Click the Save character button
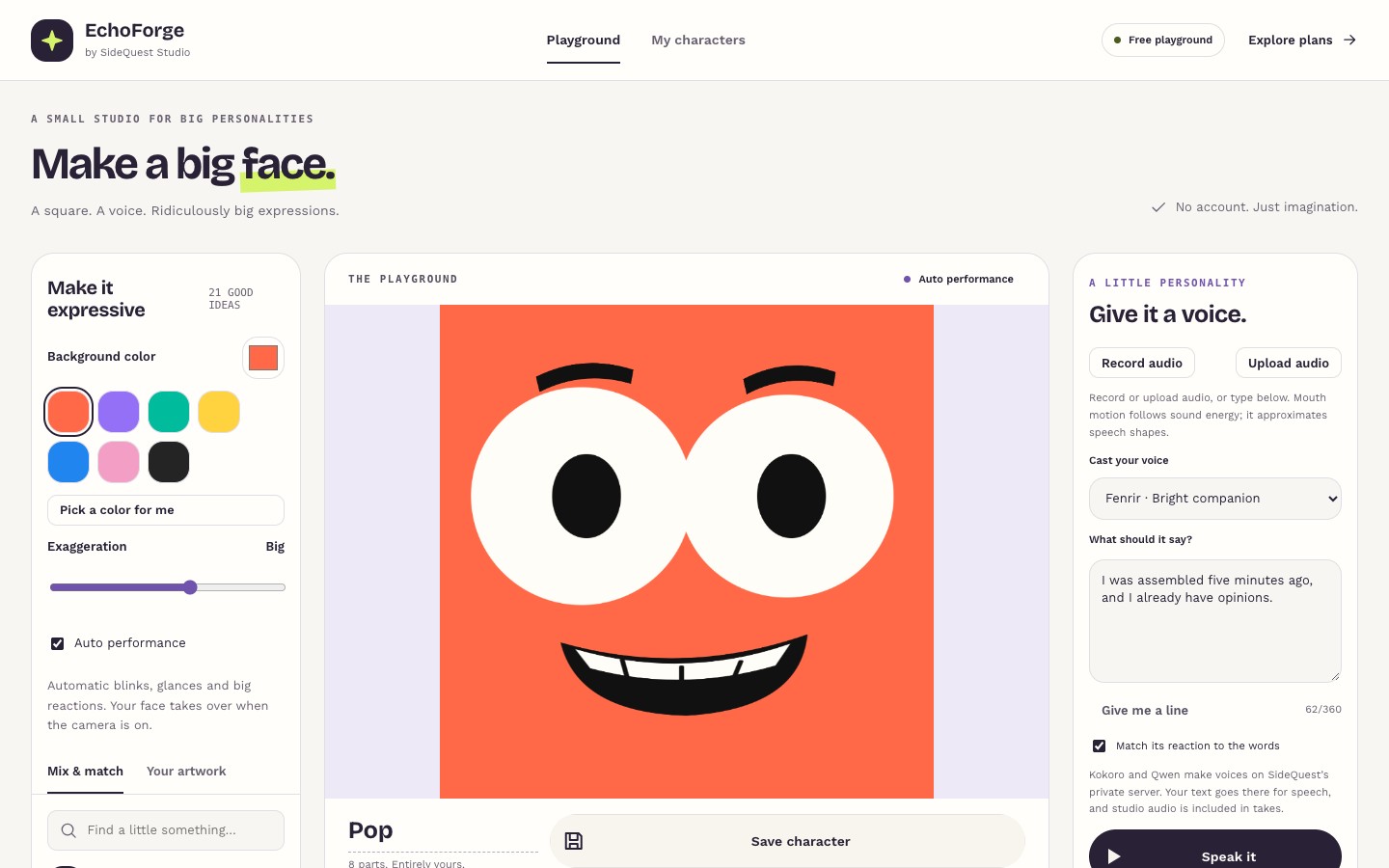The width and height of the screenshot is (1389, 868). point(787,841)
